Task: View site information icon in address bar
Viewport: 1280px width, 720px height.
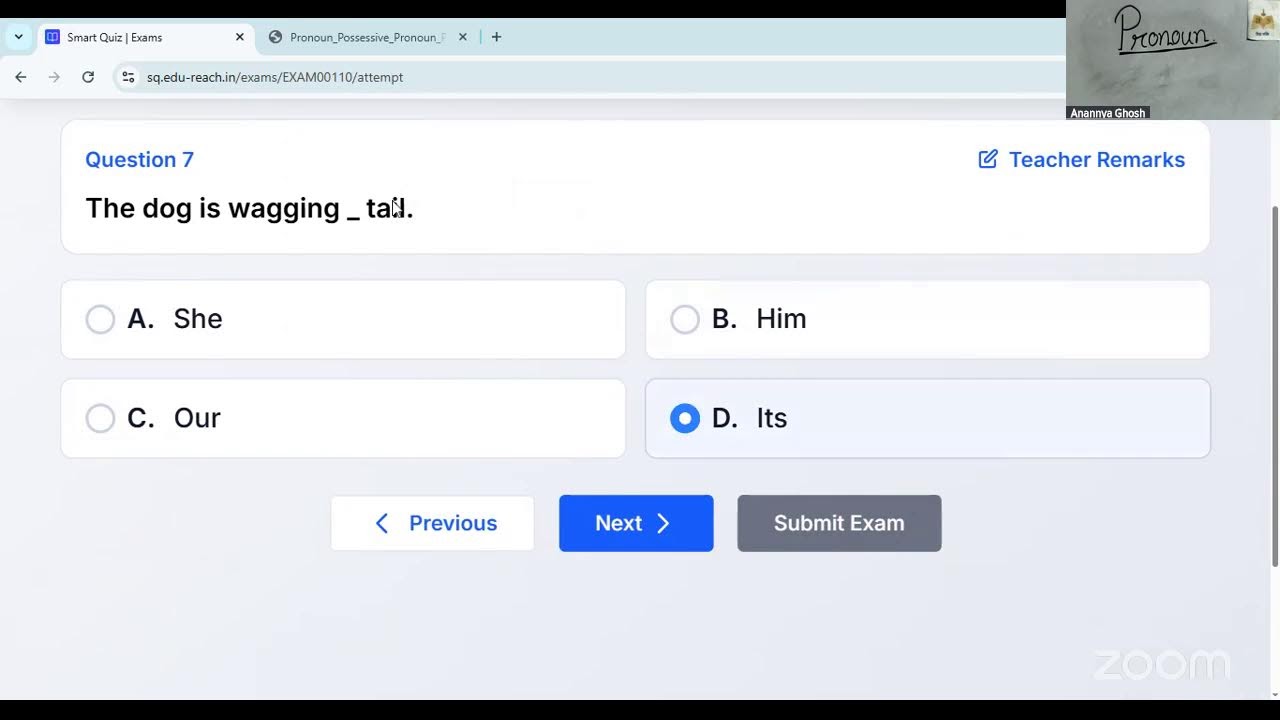Action: pyautogui.click(x=128, y=77)
